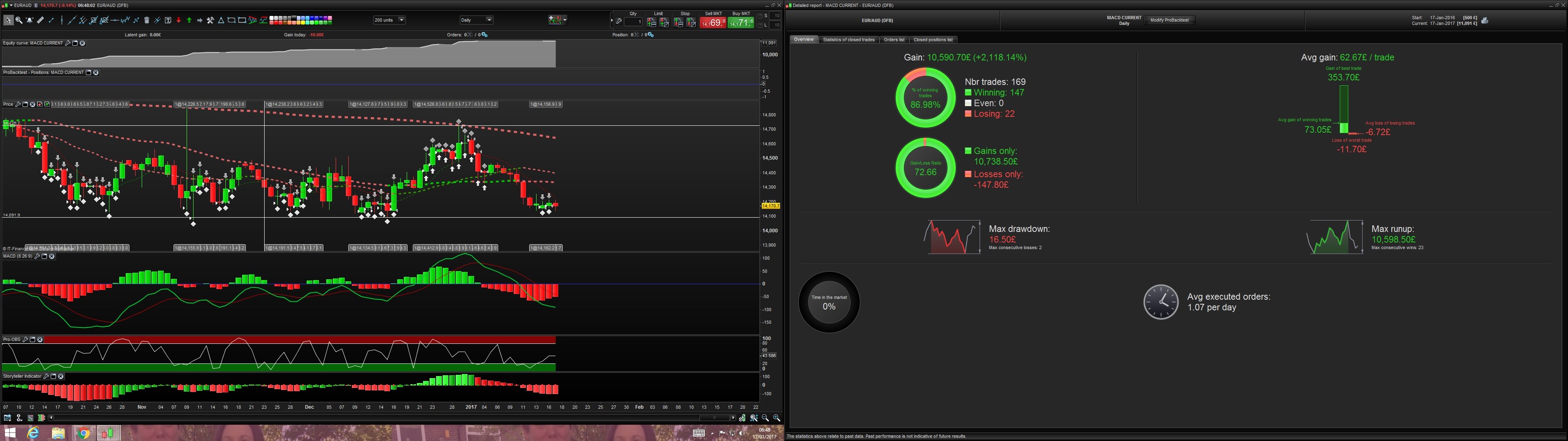Click the print report icon
Screen dimensions: 1568x441
click(1485, 21)
